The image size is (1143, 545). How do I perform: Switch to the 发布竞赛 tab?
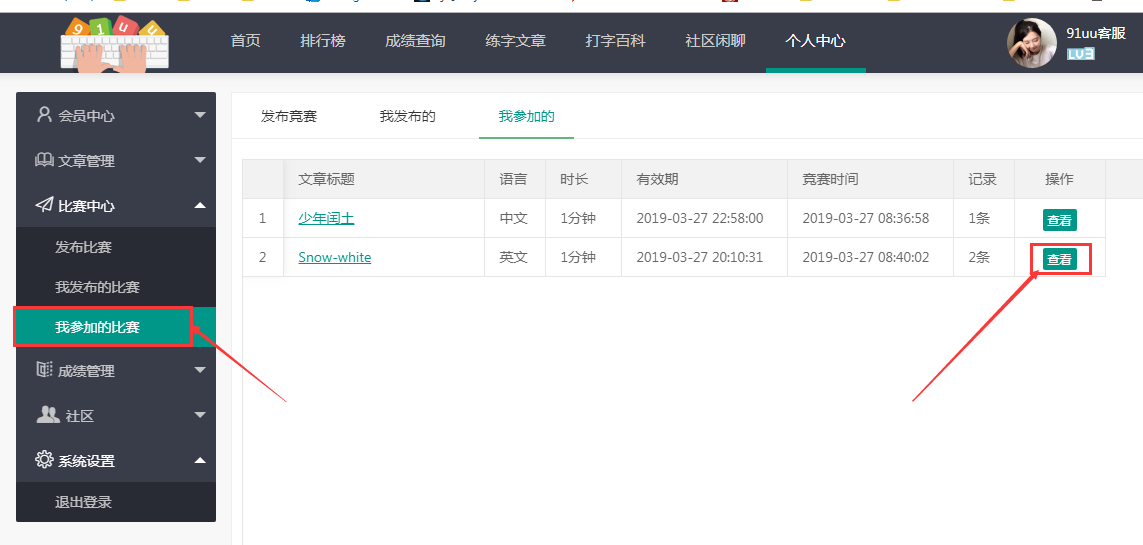click(x=289, y=116)
